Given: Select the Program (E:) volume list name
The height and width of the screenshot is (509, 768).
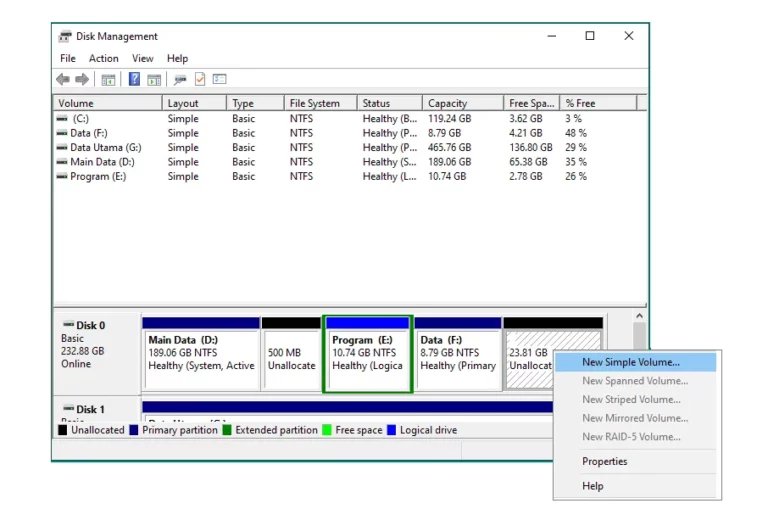Looking at the screenshot, I should pyautogui.click(x=98, y=176).
